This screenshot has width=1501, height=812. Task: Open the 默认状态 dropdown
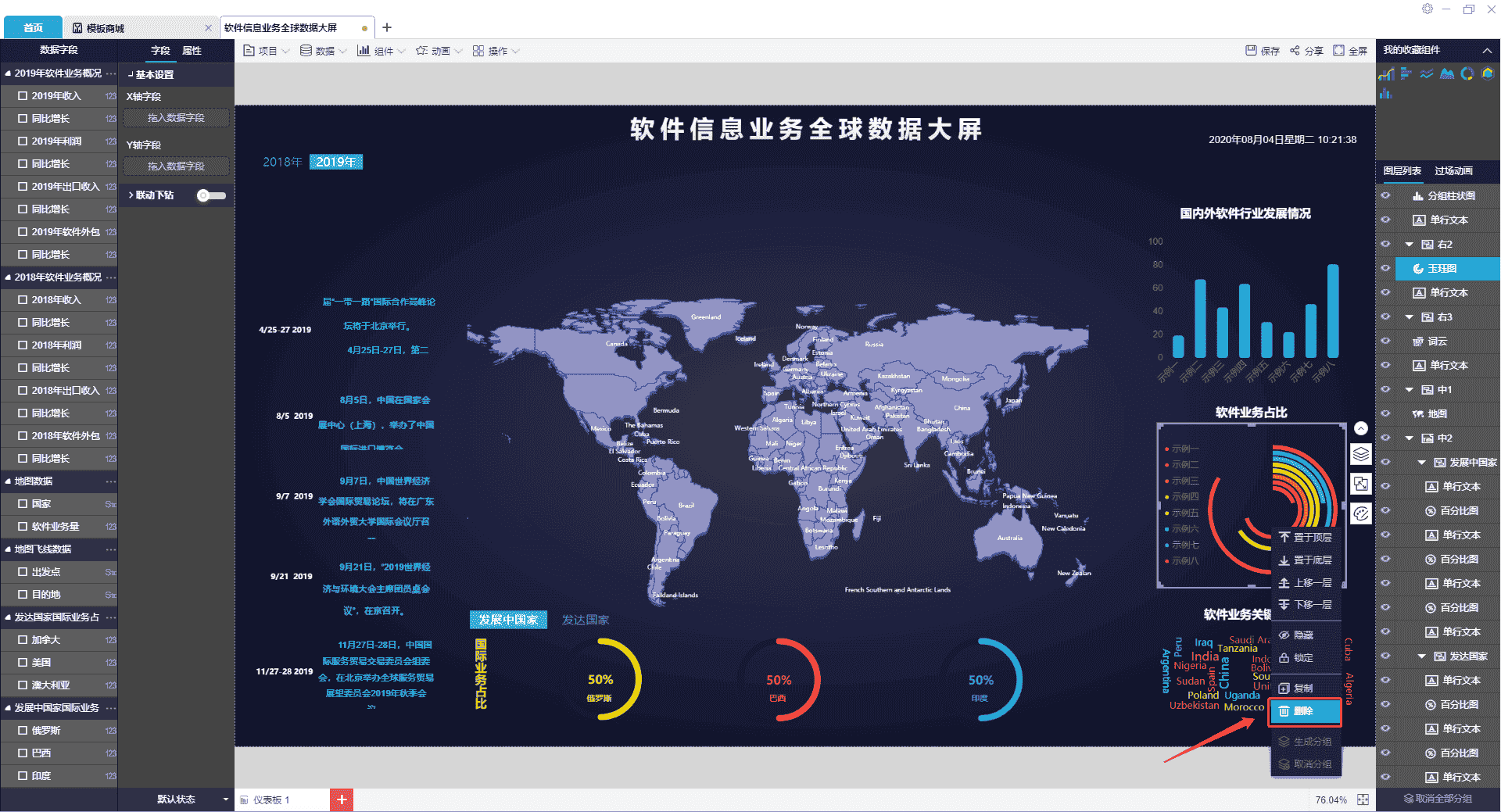tap(192, 799)
